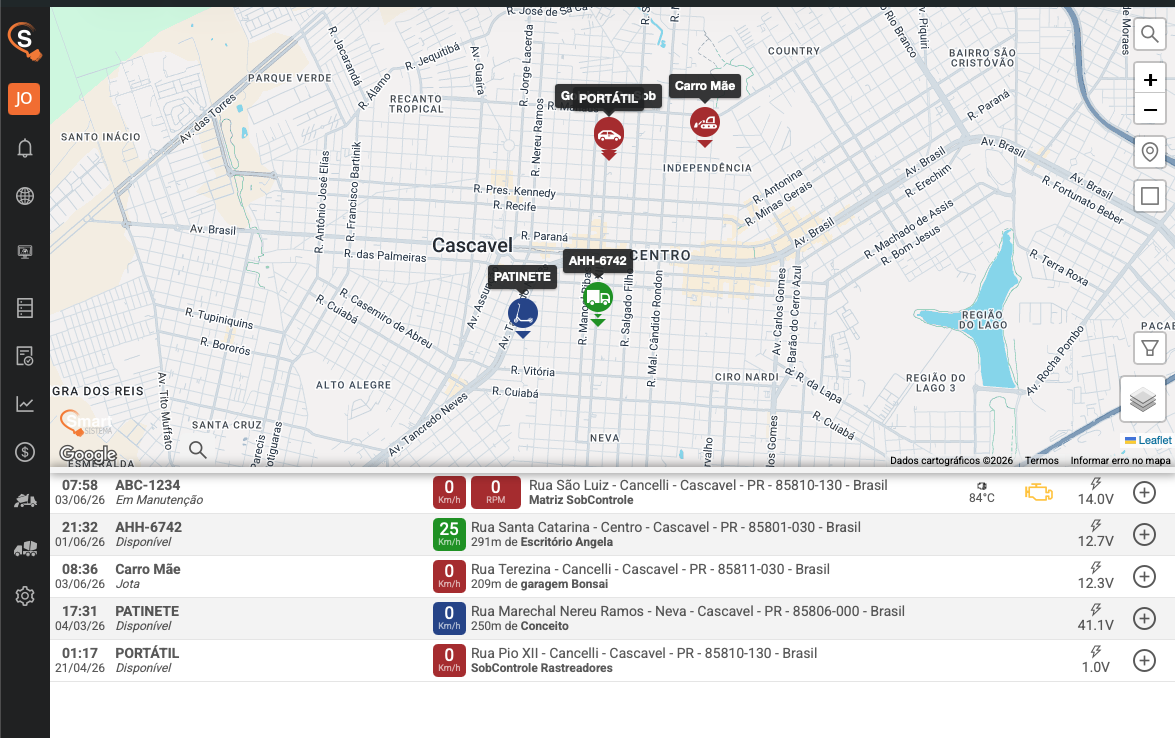The height and width of the screenshot is (738, 1175).
Task: Select the Carro Mãe tow truck marker
Action: tap(704, 125)
